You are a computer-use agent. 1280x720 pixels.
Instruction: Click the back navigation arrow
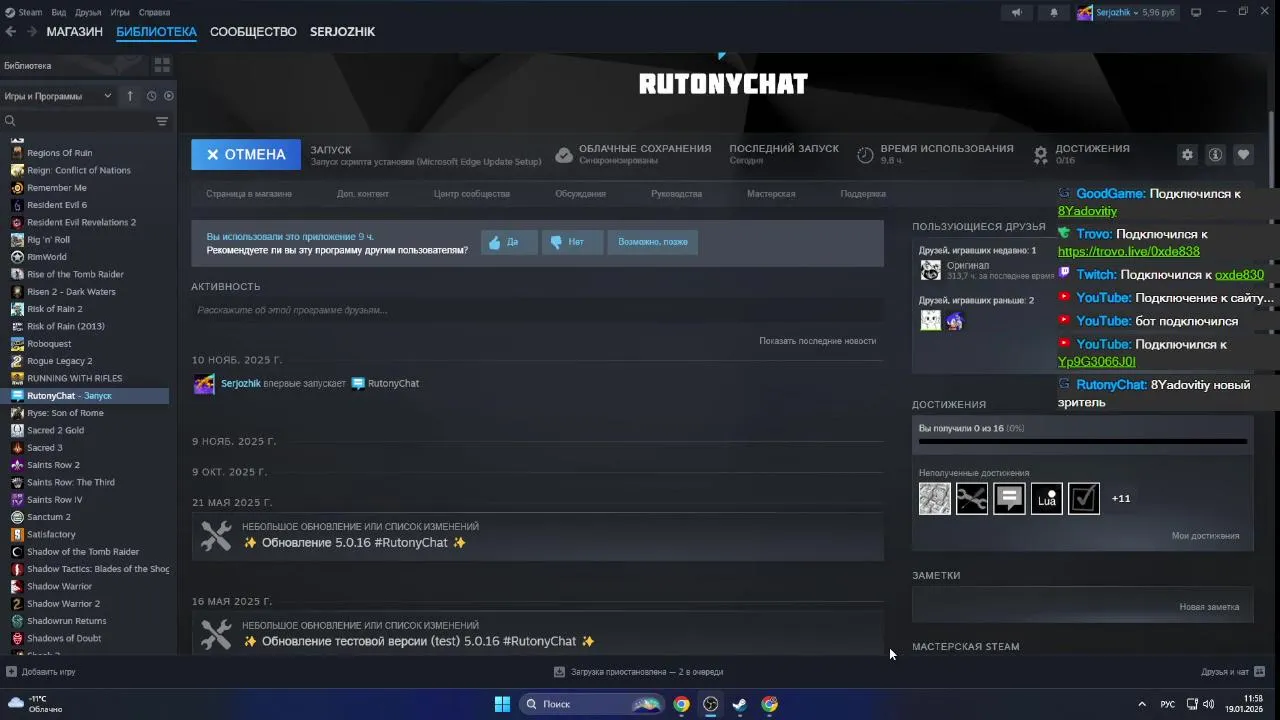point(11,32)
